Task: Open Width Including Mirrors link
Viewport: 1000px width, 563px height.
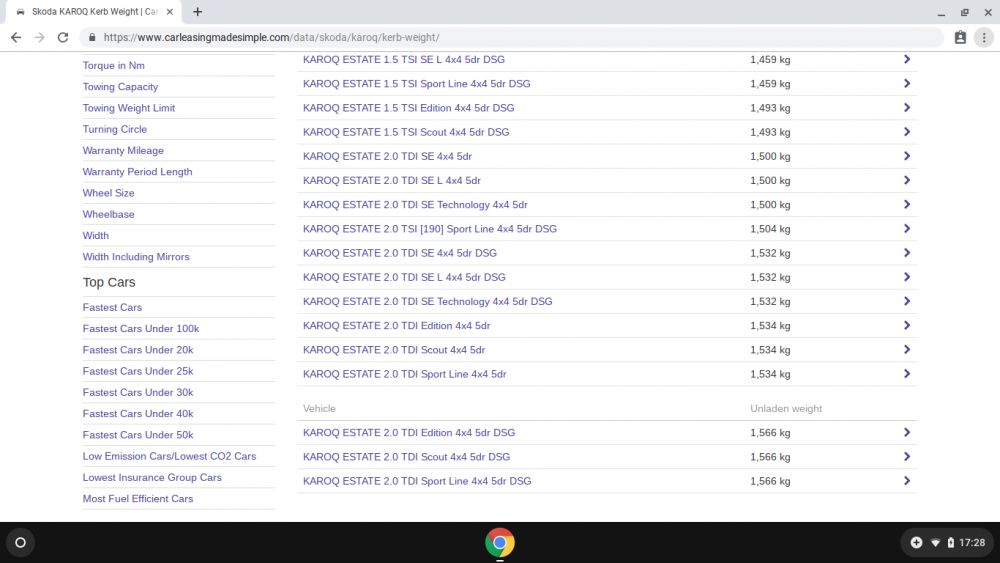Action: click(136, 257)
